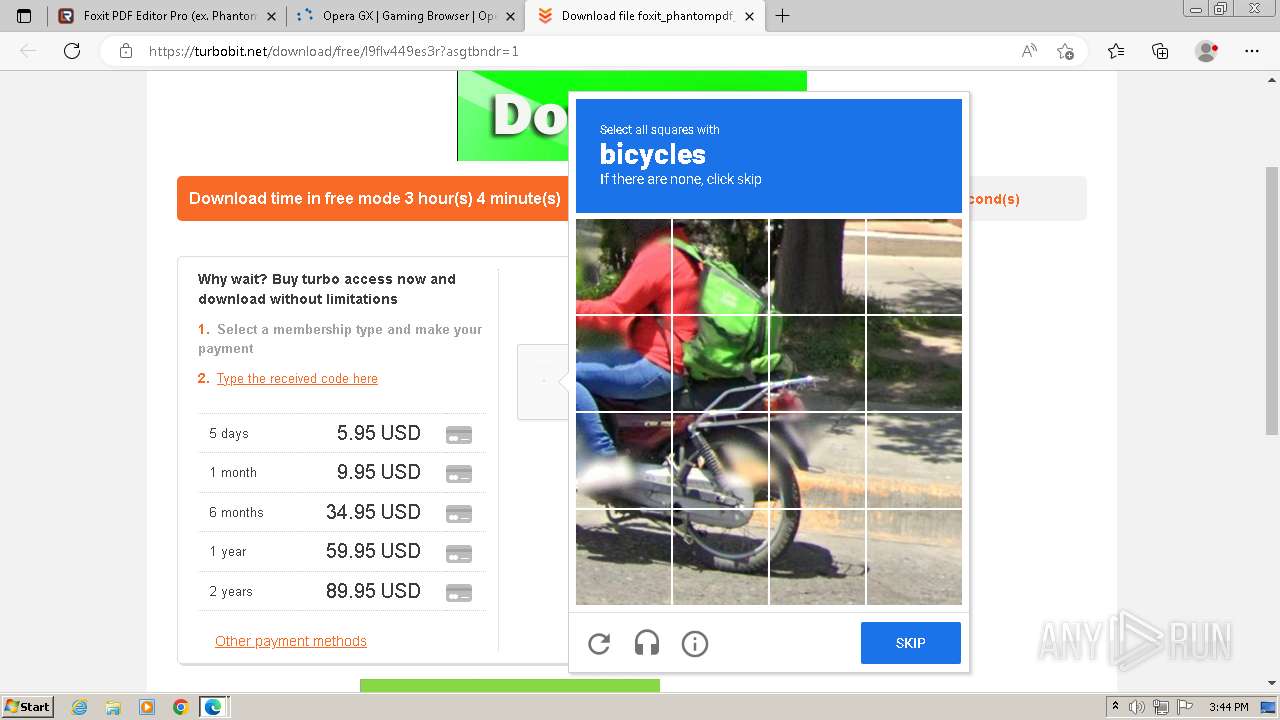This screenshot has width=1280, height=720.
Task: Open a new browser tab
Action: tap(782, 16)
